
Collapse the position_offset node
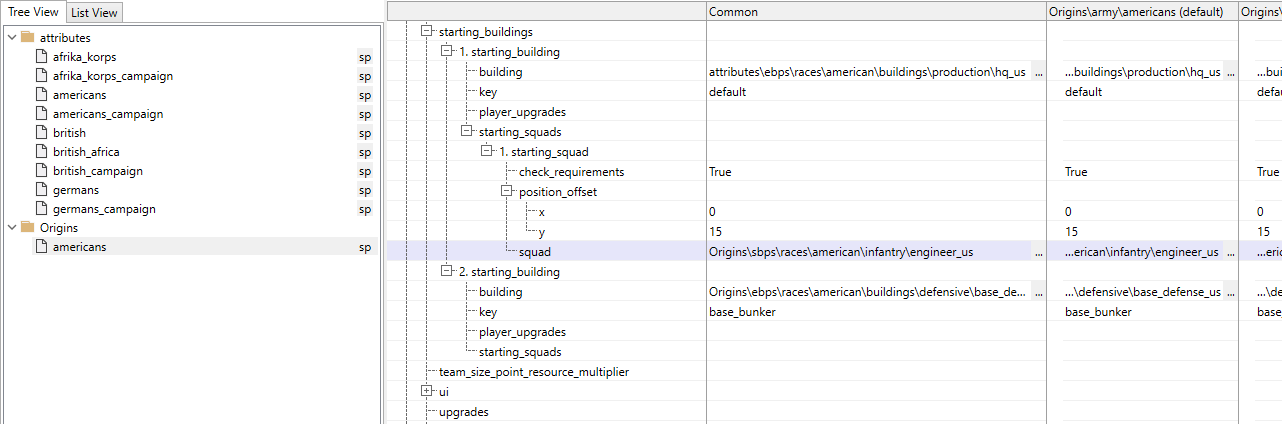click(x=507, y=192)
